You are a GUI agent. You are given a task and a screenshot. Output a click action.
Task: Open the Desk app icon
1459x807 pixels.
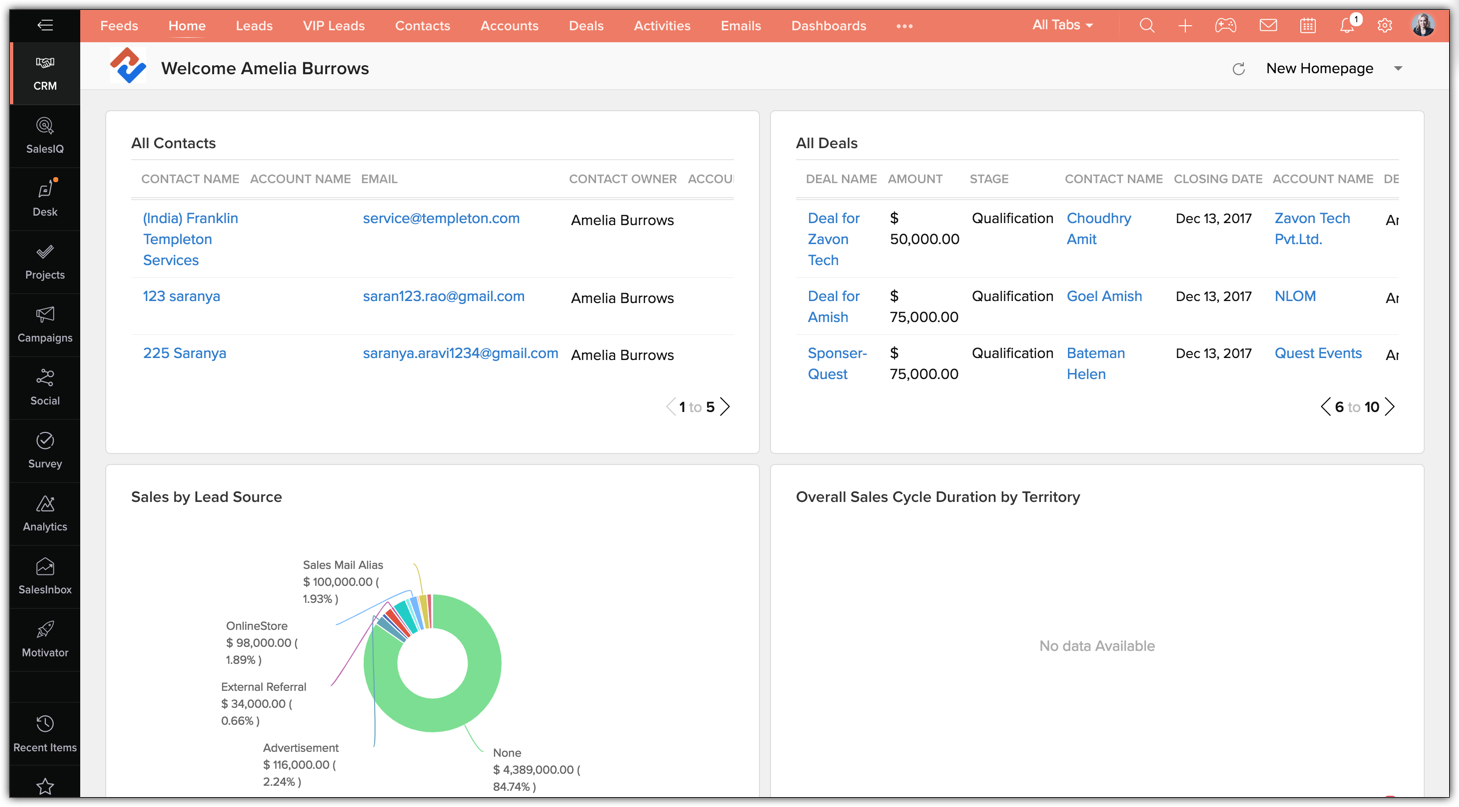45,198
